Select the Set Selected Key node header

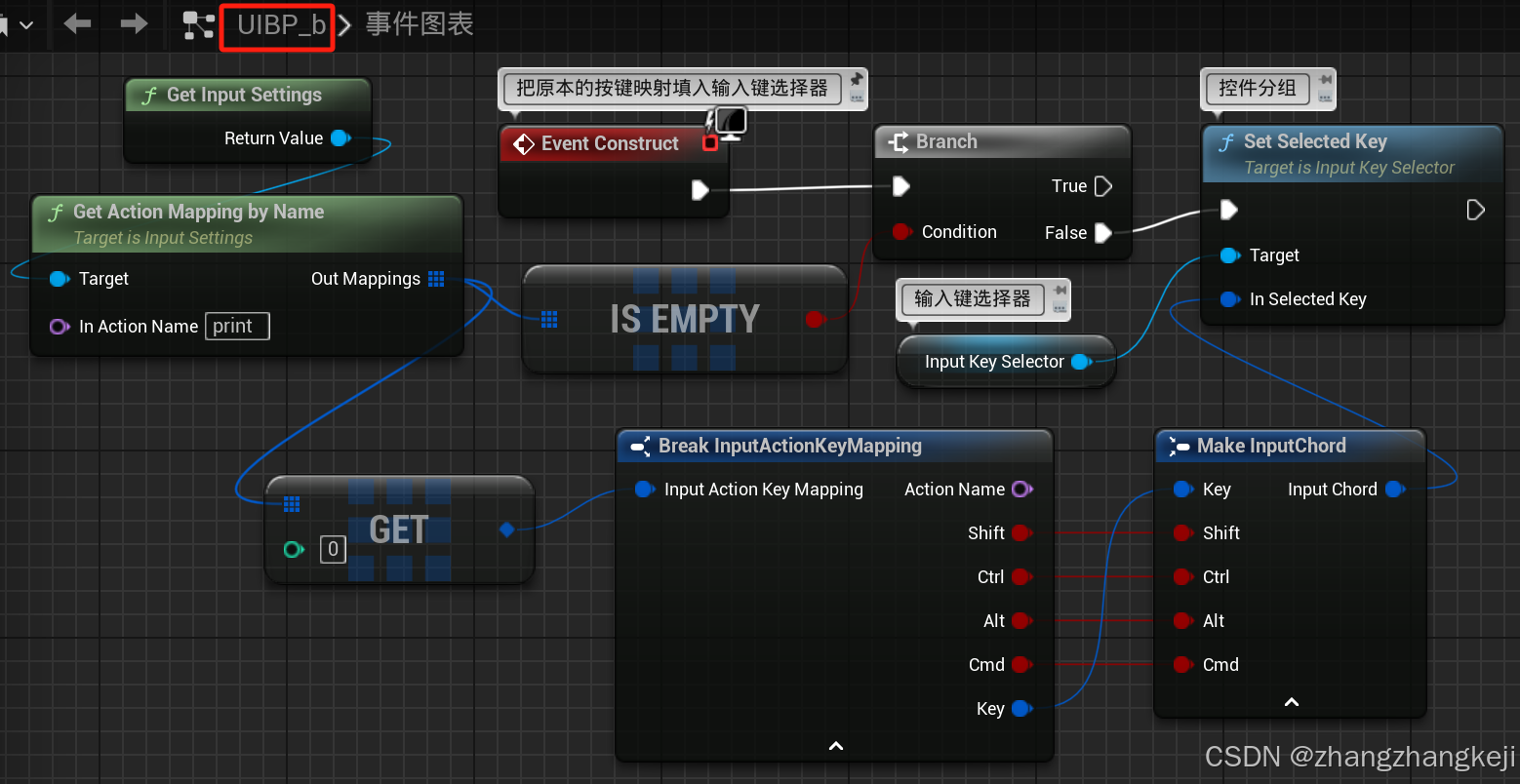click(1352, 153)
